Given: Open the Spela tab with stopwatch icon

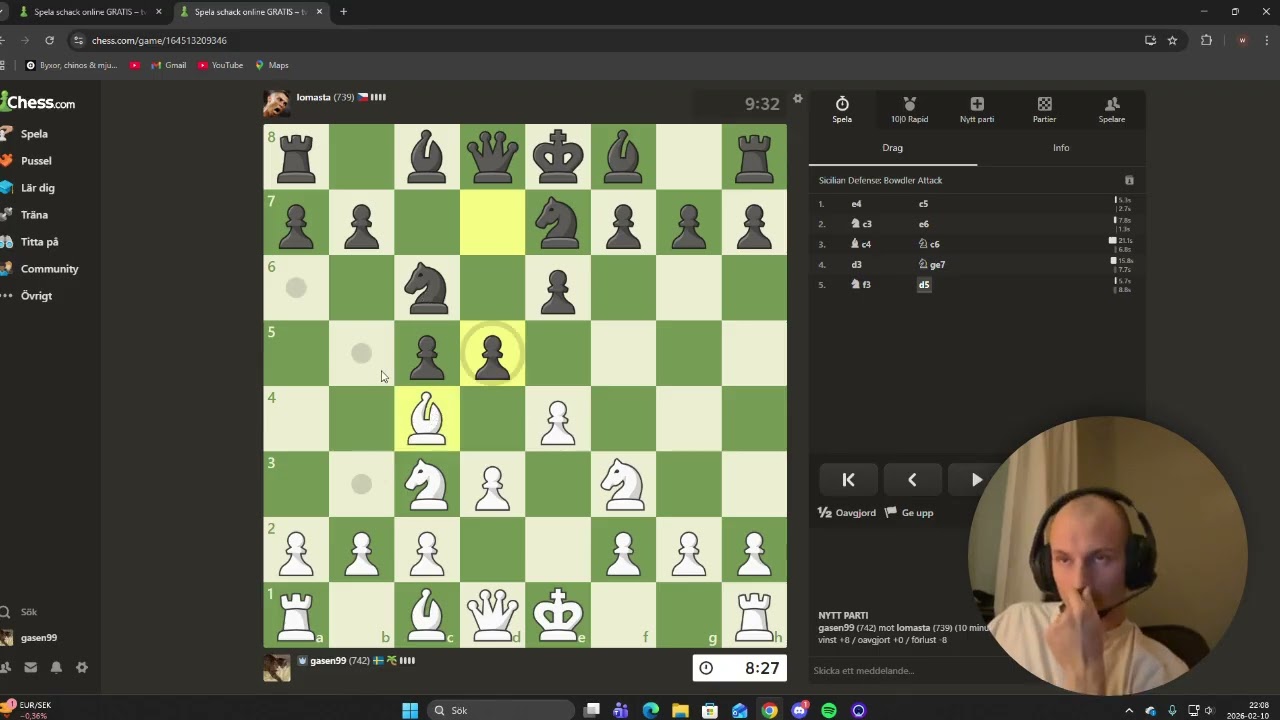Looking at the screenshot, I should (x=842, y=110).
